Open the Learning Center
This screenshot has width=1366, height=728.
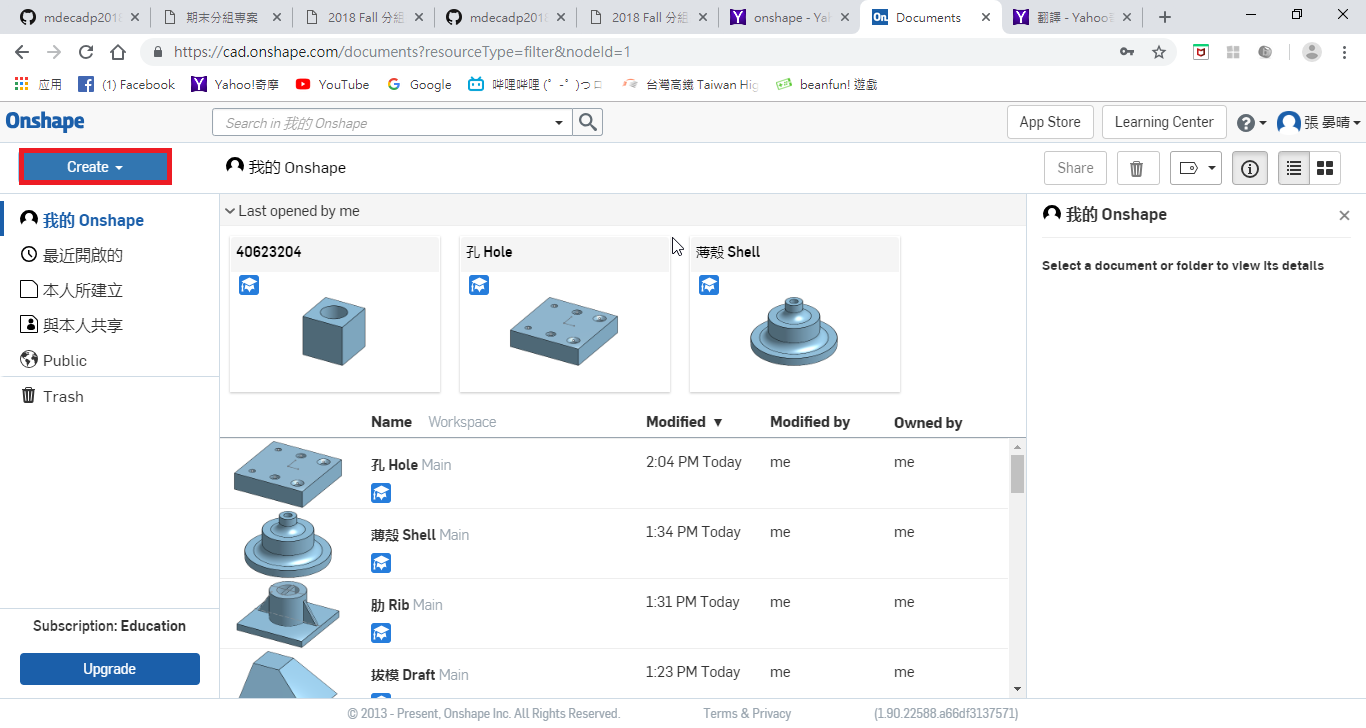1164,122
